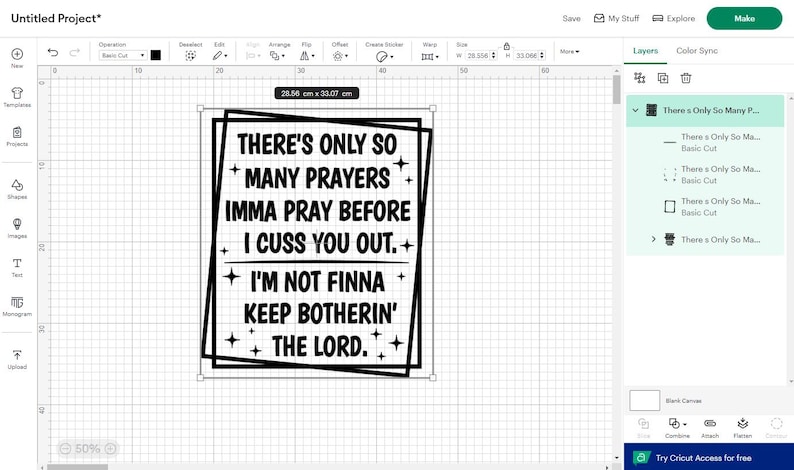Click the Duplicate layer icon
794x470 pixels.
pos(663,78)
